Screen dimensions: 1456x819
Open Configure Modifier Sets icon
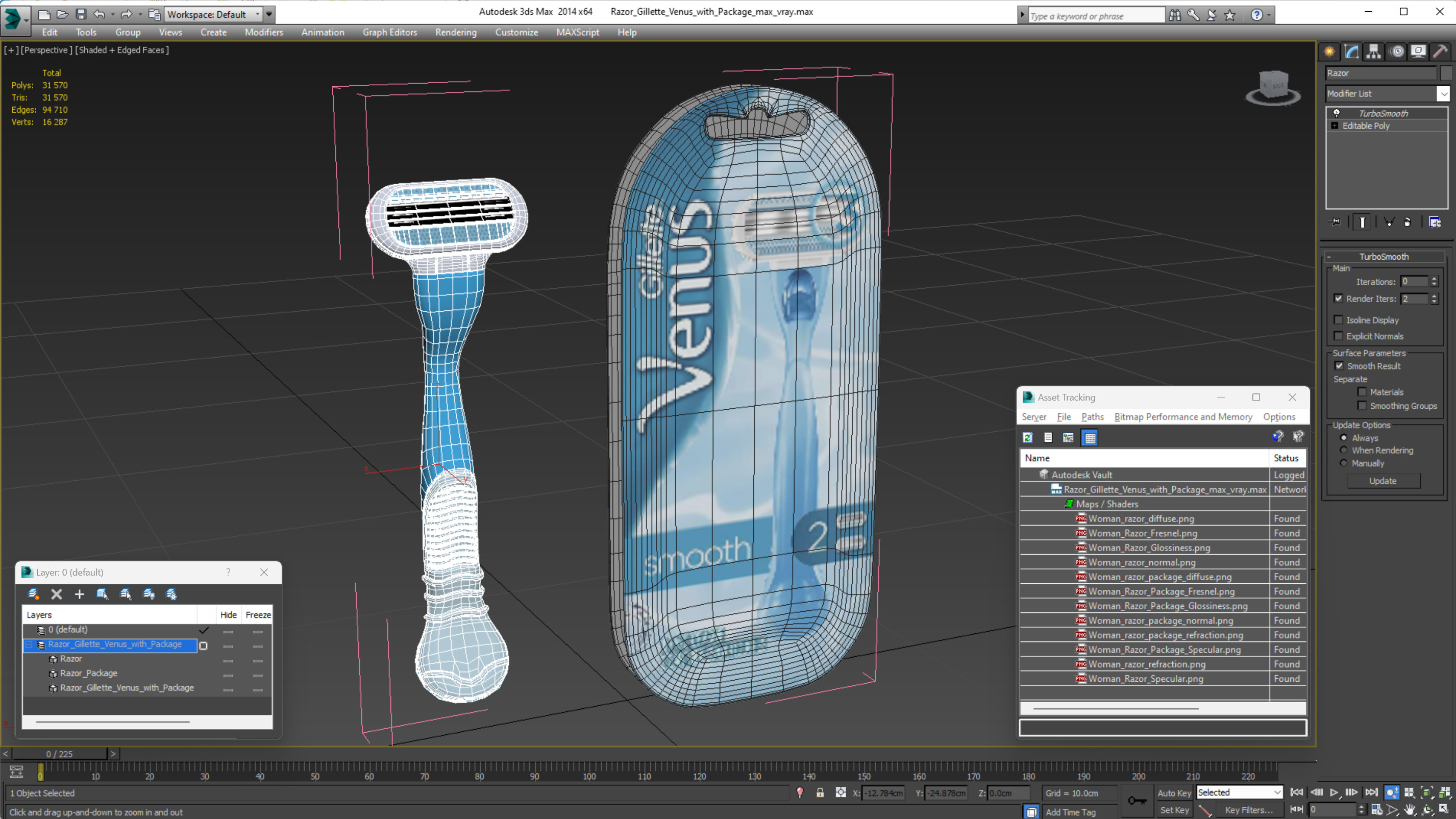pyautogui.click(x=1435, y=222)
